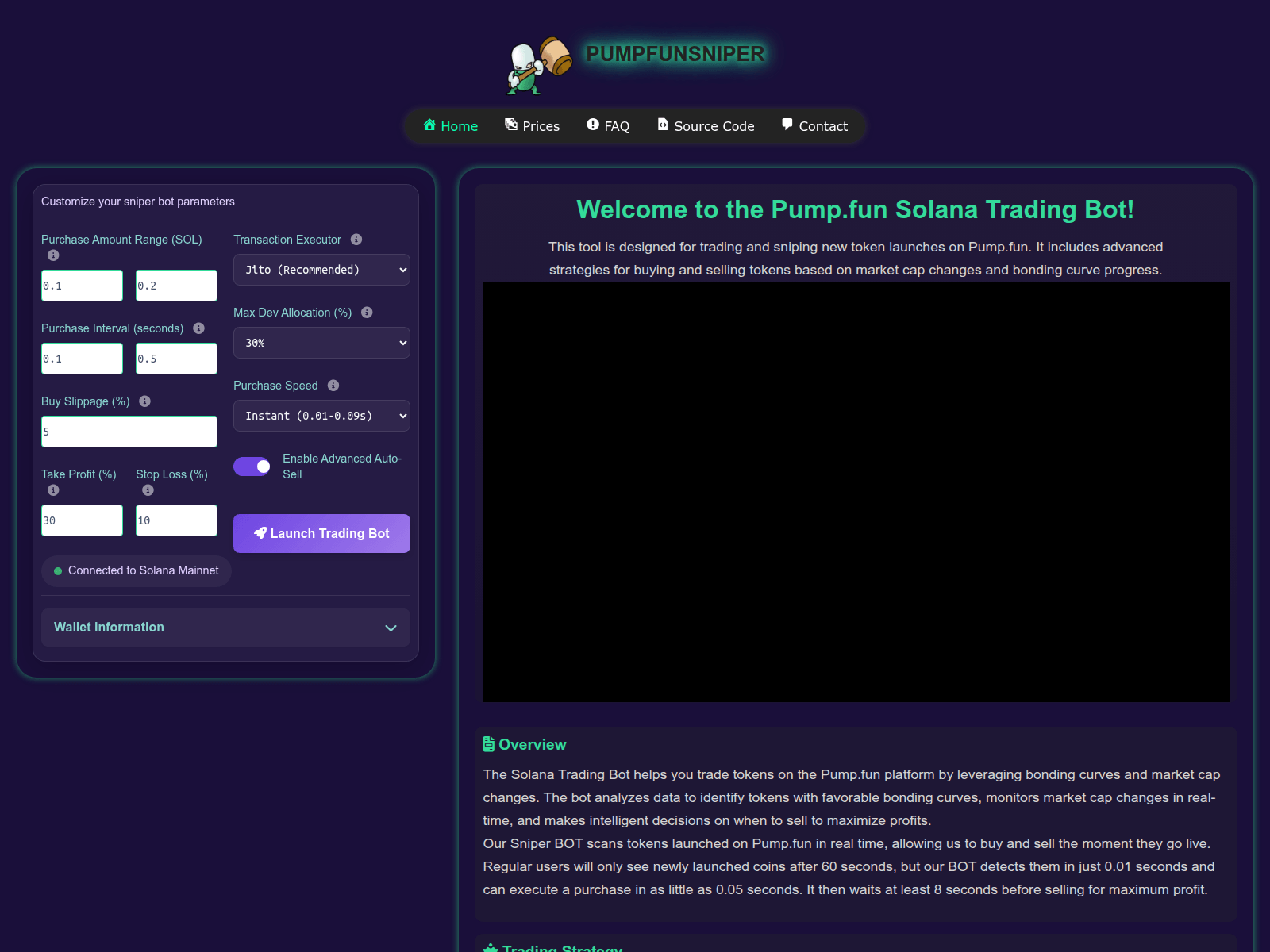
Task: Click info icon beside Max Dev Allocation
Action: click(367, 313)
